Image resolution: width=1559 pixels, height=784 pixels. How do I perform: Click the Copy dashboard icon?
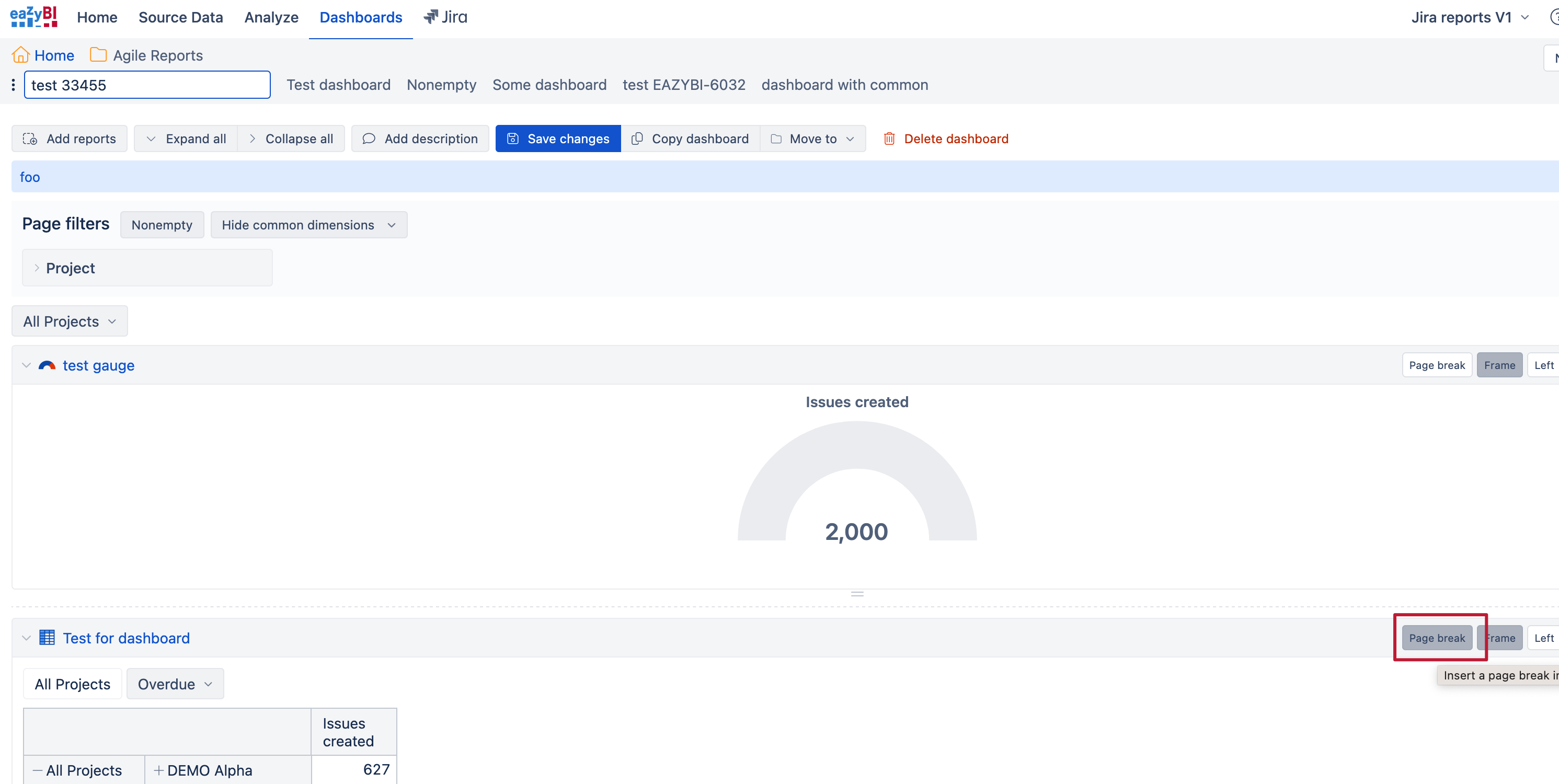pos(637,139)
